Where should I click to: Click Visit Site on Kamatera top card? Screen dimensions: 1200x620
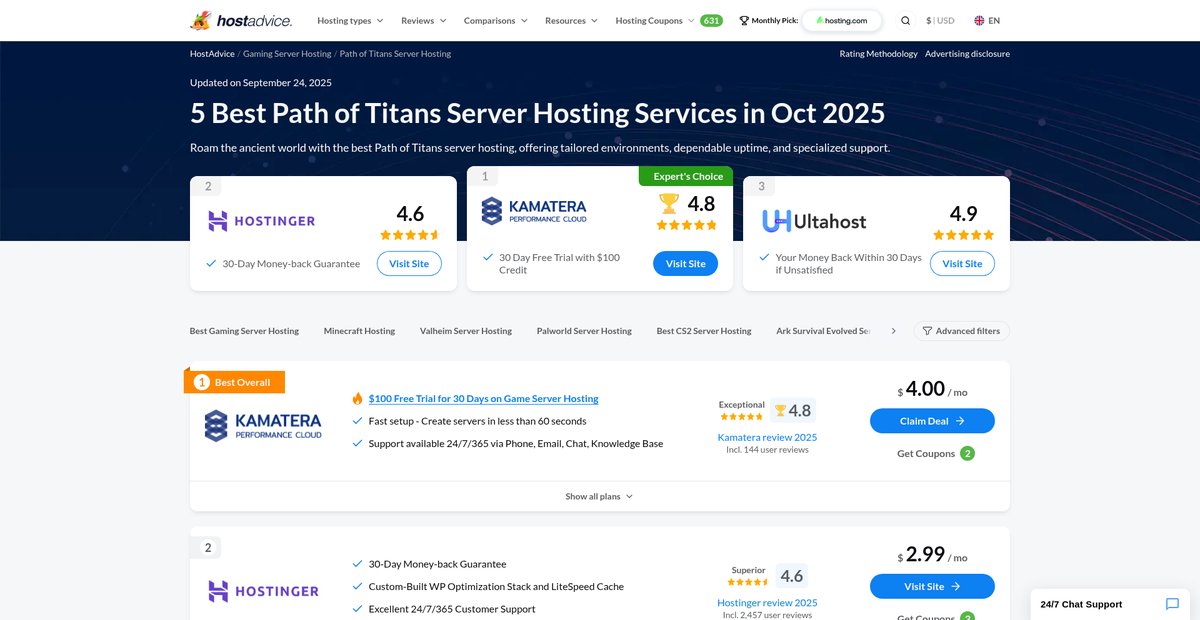[685, 264]
